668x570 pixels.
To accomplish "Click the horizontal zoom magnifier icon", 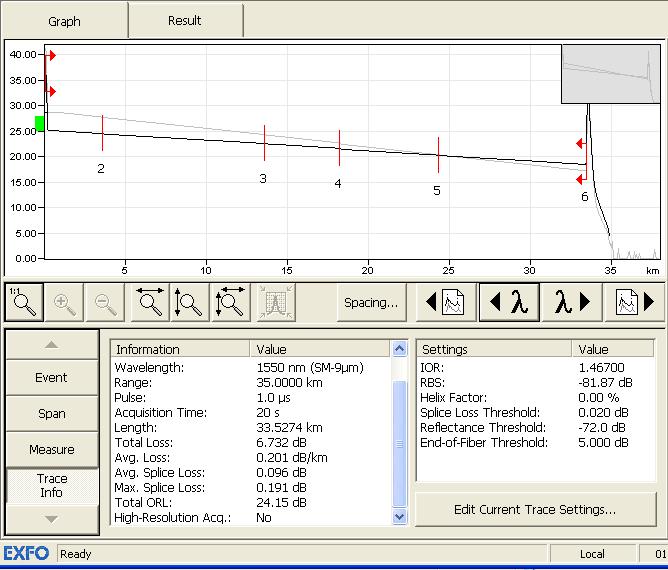I will (151, 302).
